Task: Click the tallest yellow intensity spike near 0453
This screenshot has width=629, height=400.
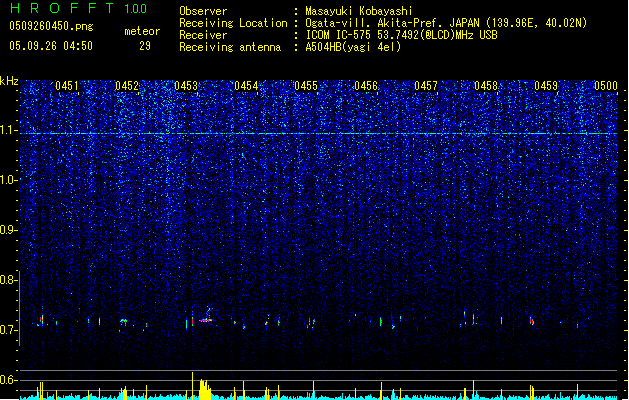Action: [x=193, y=385]
